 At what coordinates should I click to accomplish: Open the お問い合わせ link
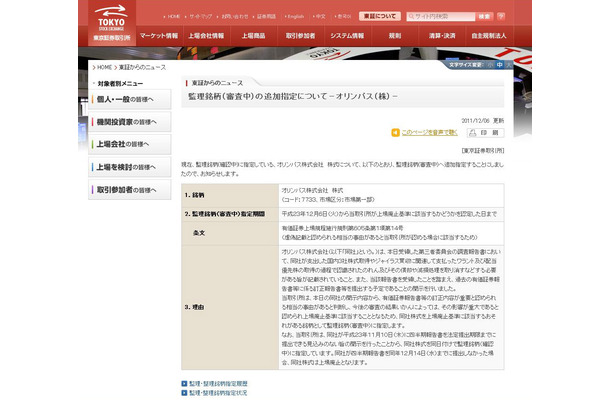coord(235,16)
